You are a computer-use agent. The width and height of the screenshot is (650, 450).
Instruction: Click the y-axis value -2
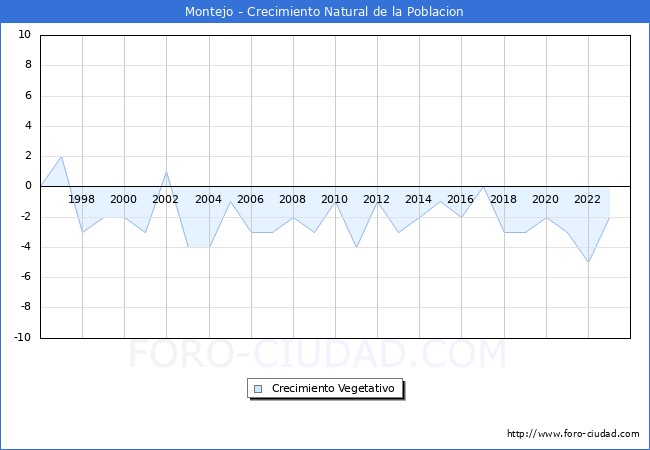tap(26, 216)
